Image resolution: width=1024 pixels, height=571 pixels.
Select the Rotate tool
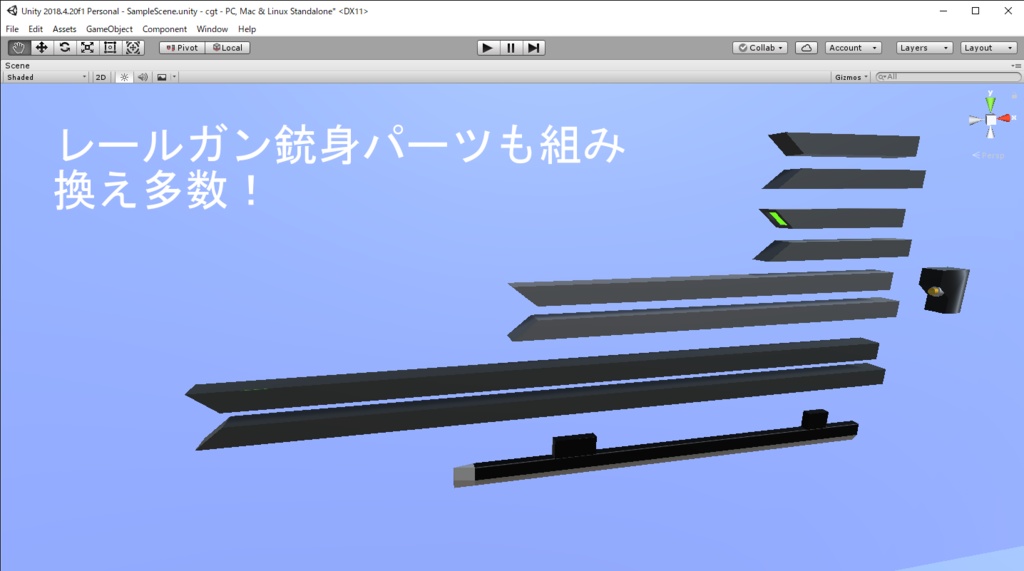tap(64, 48)
